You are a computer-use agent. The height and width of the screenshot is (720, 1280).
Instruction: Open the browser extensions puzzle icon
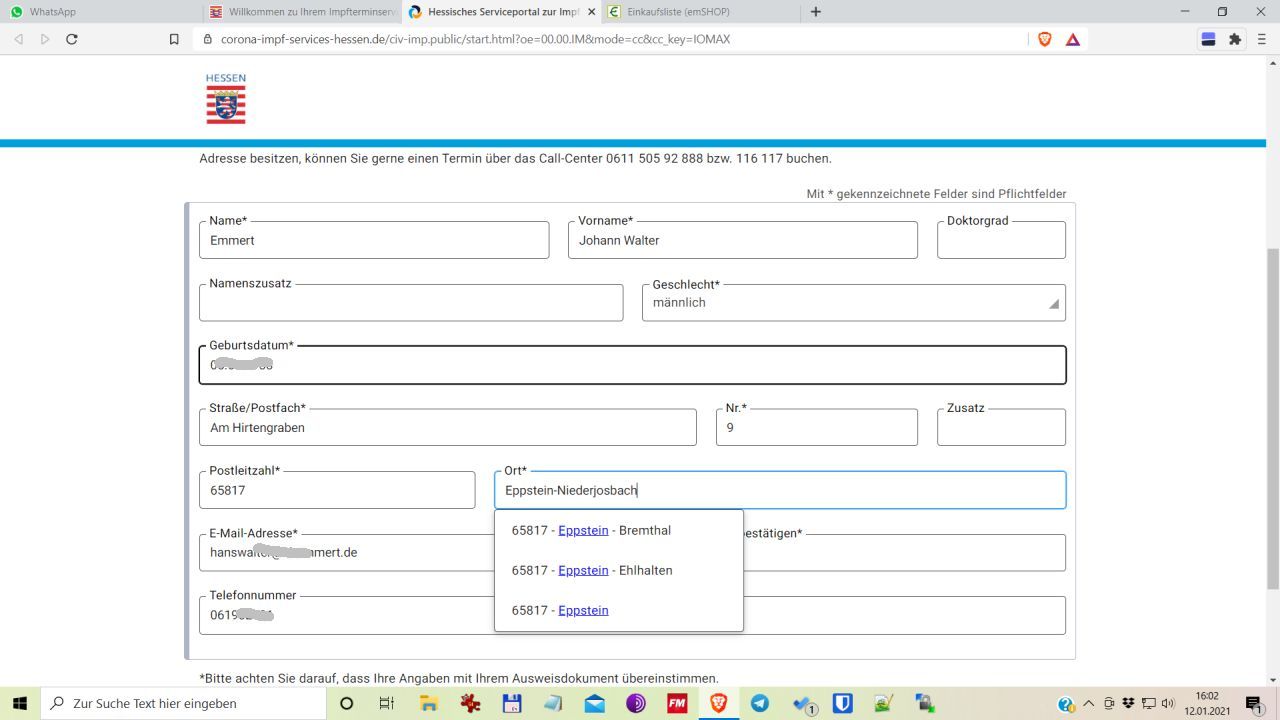click(1235, 39)
